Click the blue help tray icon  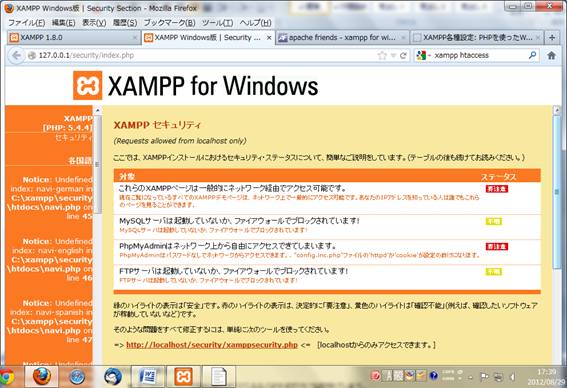pos(434,376)
